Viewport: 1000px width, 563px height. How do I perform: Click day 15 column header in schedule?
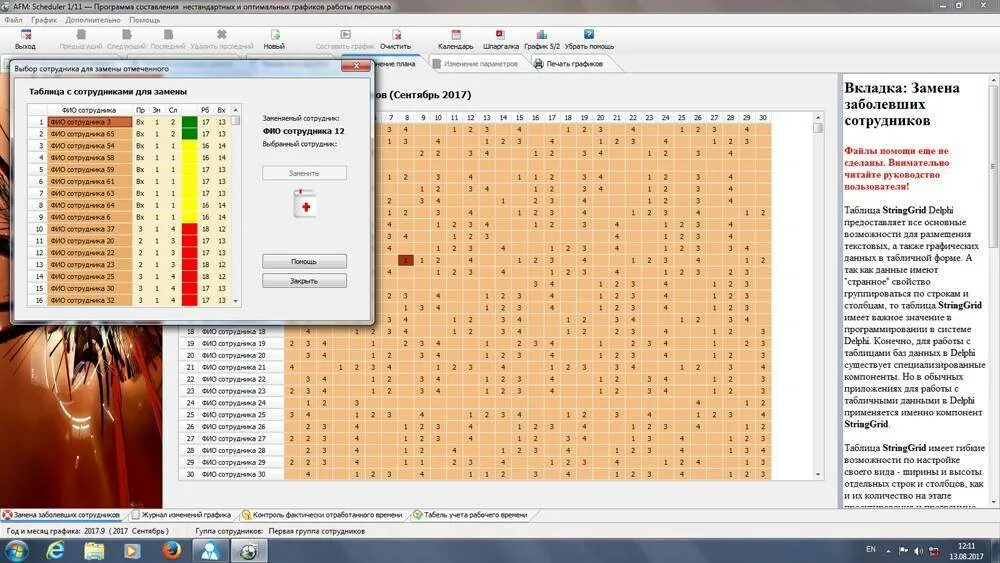(520, 117)
